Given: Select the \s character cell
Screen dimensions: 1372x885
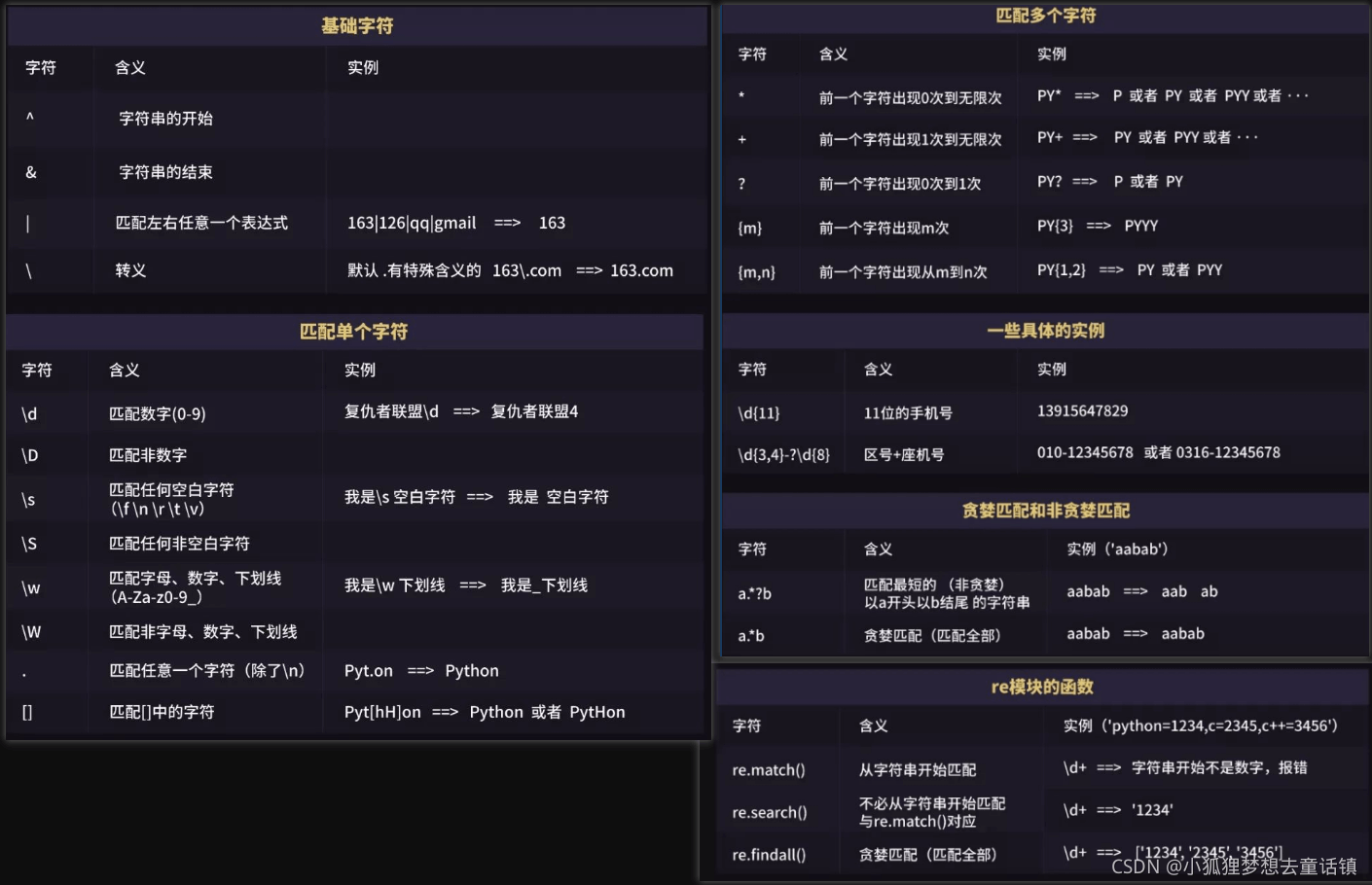Looking at the screenshot, I should pos(29,500).
